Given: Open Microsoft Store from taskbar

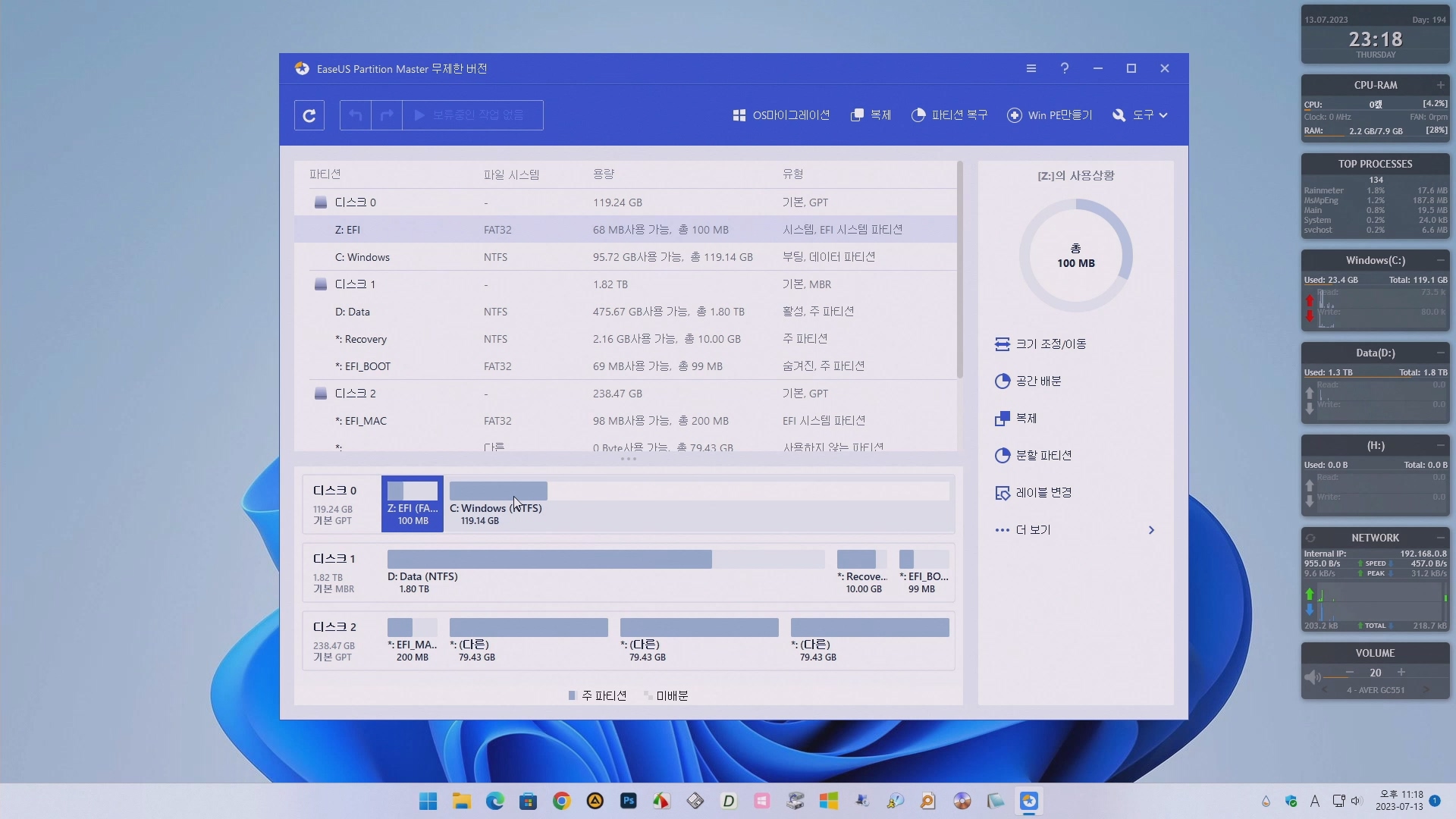Looking at the screenshot, I should tap(528, 802).
